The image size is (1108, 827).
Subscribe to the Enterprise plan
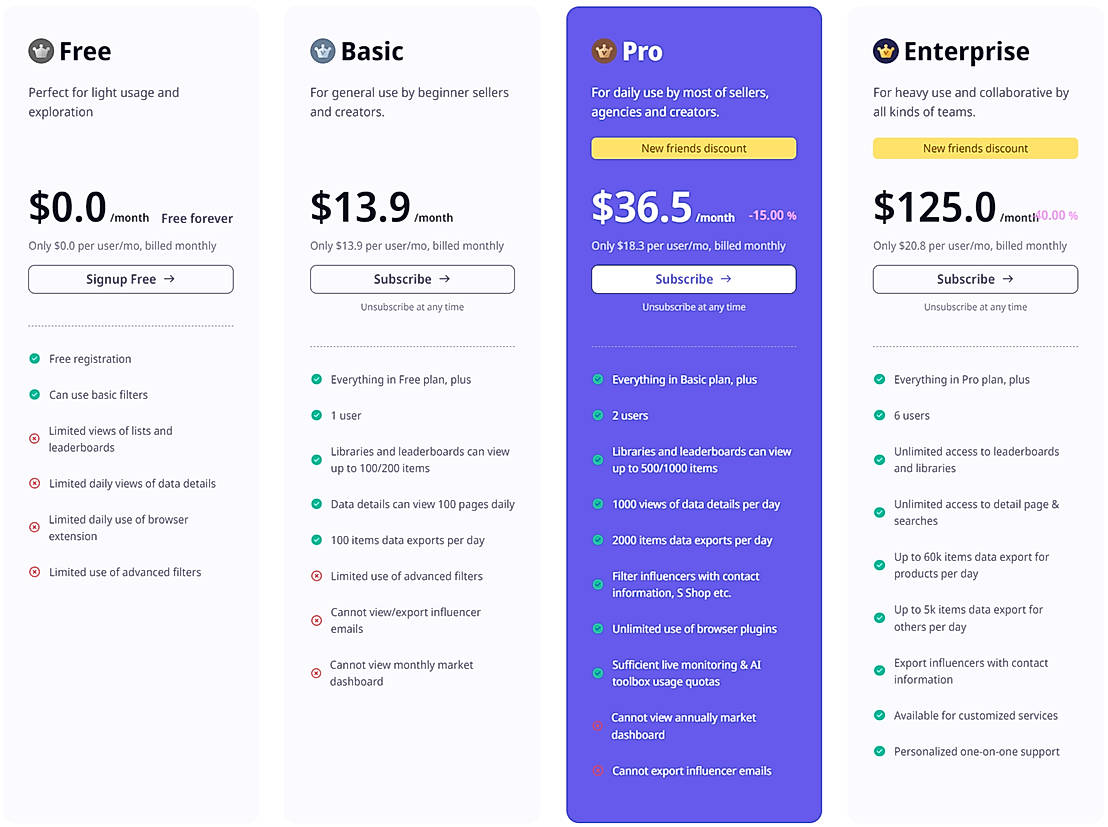click(x=975, y=279)
